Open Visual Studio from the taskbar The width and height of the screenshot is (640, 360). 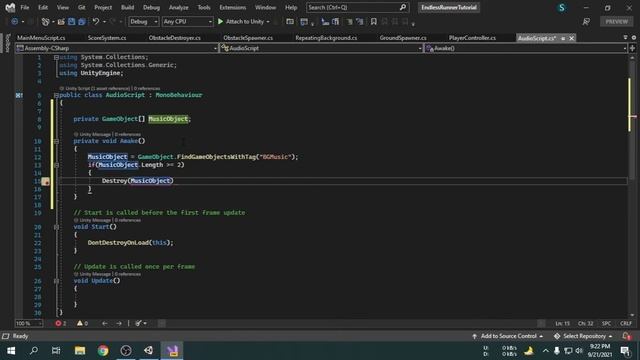pos(172,350)
